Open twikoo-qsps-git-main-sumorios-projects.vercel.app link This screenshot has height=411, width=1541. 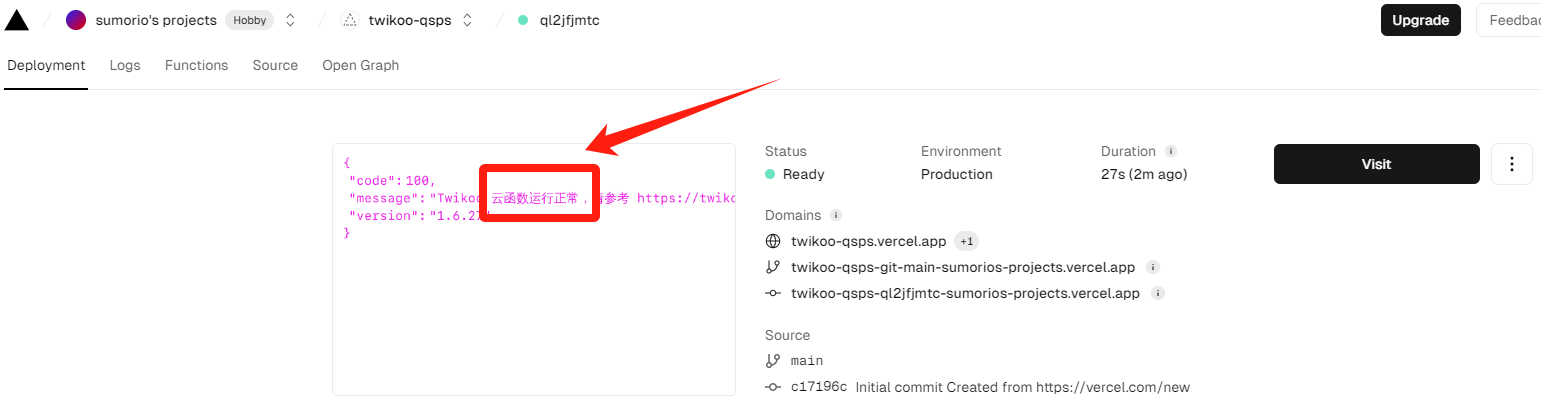[963, 267]
